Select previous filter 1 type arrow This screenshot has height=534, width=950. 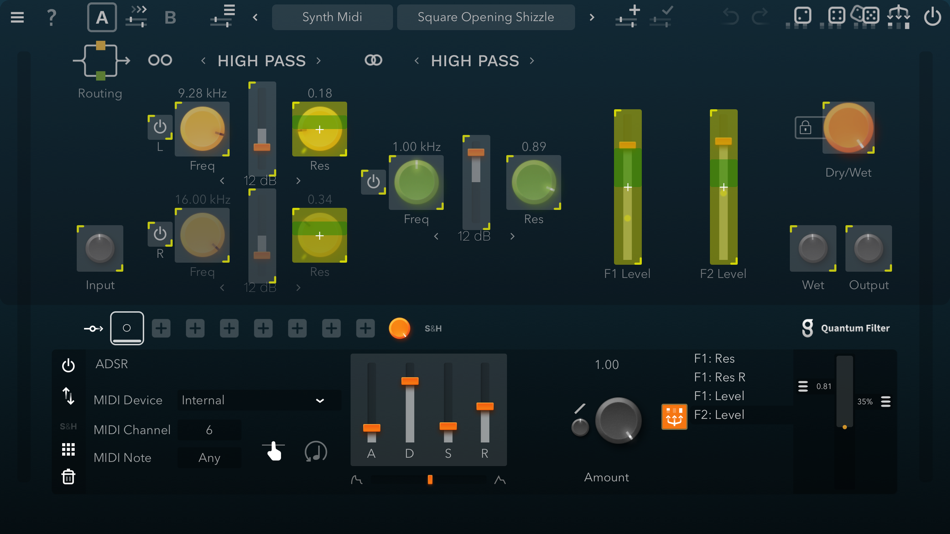pos(203,61)
